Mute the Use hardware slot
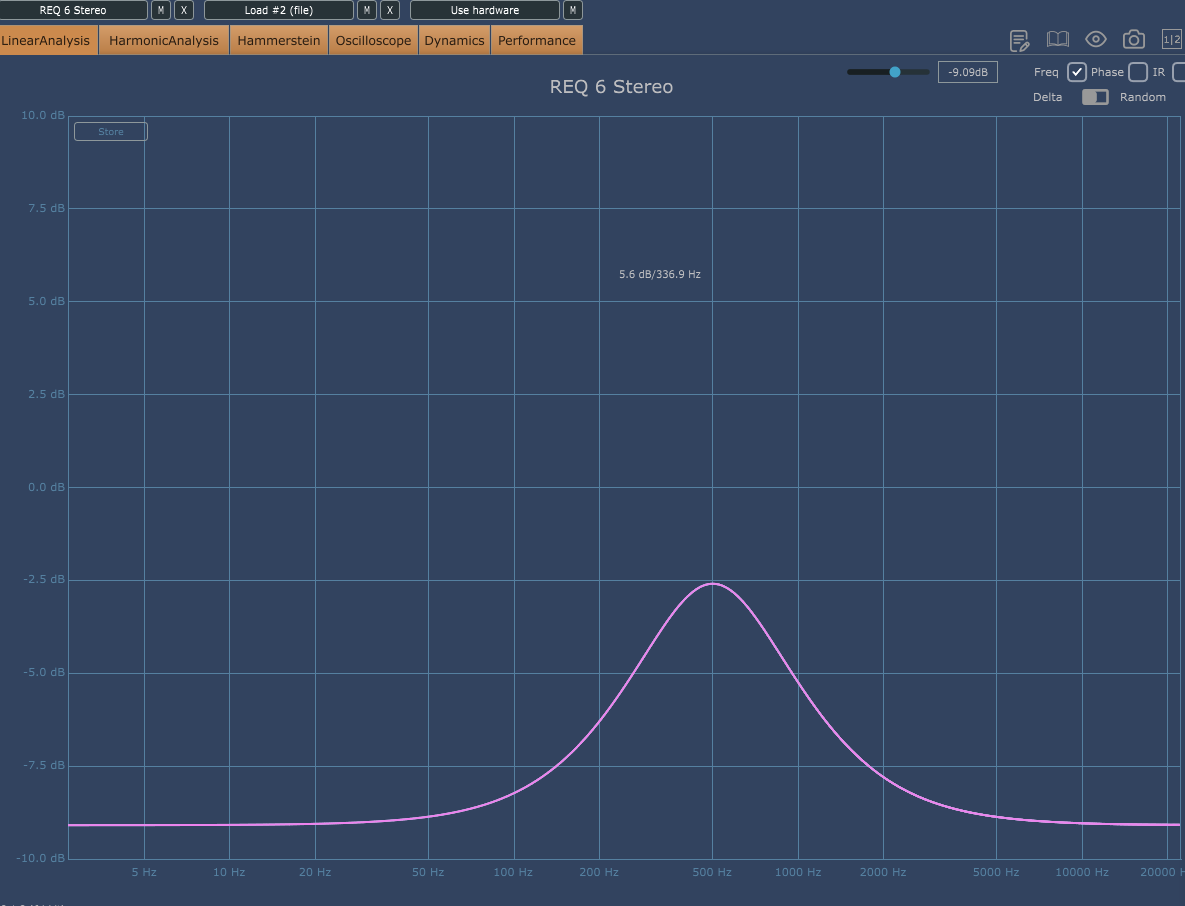Image resolution: width=1185 pixels, height=906 pixels. pyautogui.click(x=572, y=10)
